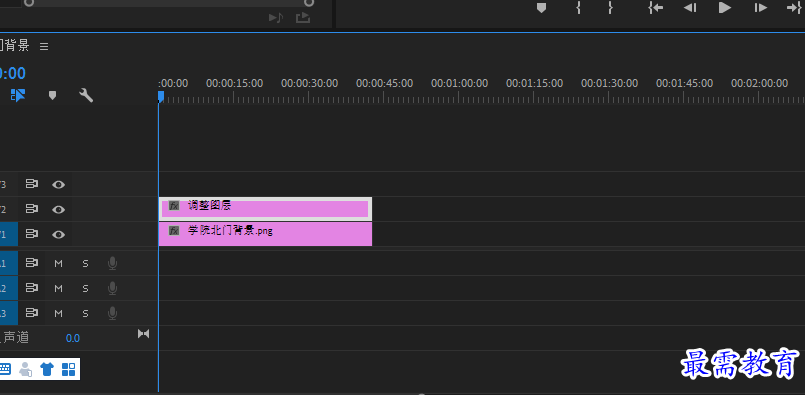Open the IME skin shirt icon
The image size is (805, 395).
[x=47, y=369]
